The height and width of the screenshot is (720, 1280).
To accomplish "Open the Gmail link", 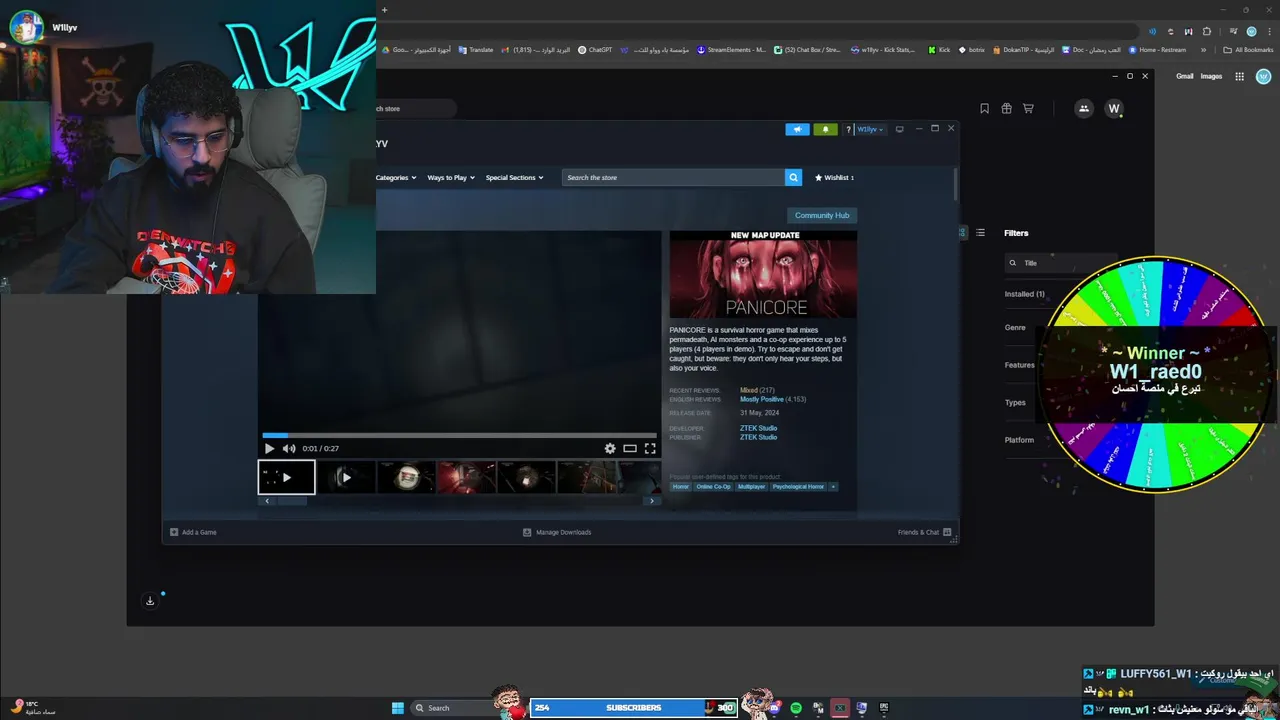I will [1185, 76].
